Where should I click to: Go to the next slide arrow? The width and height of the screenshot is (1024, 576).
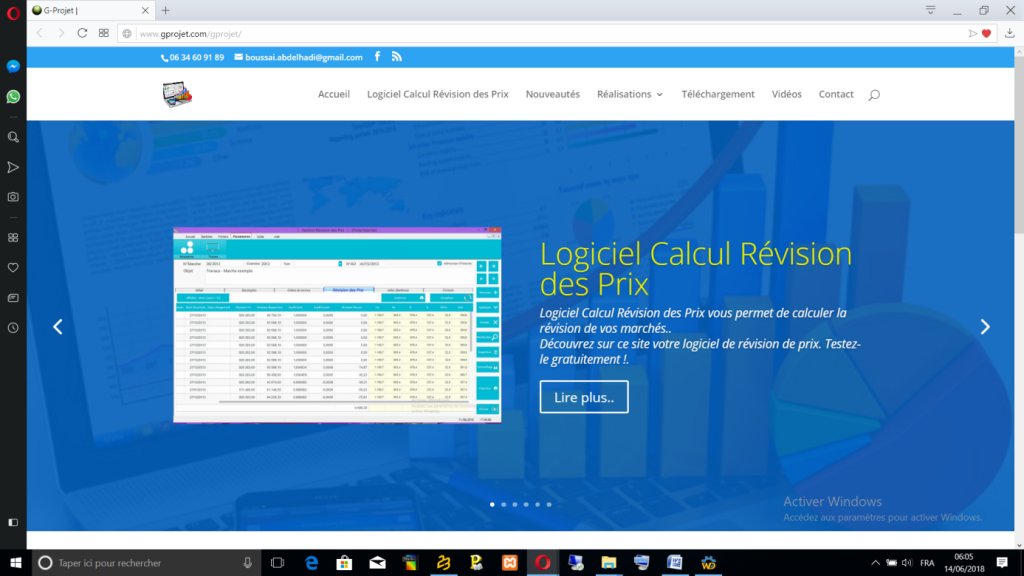[x=985, y=326]
